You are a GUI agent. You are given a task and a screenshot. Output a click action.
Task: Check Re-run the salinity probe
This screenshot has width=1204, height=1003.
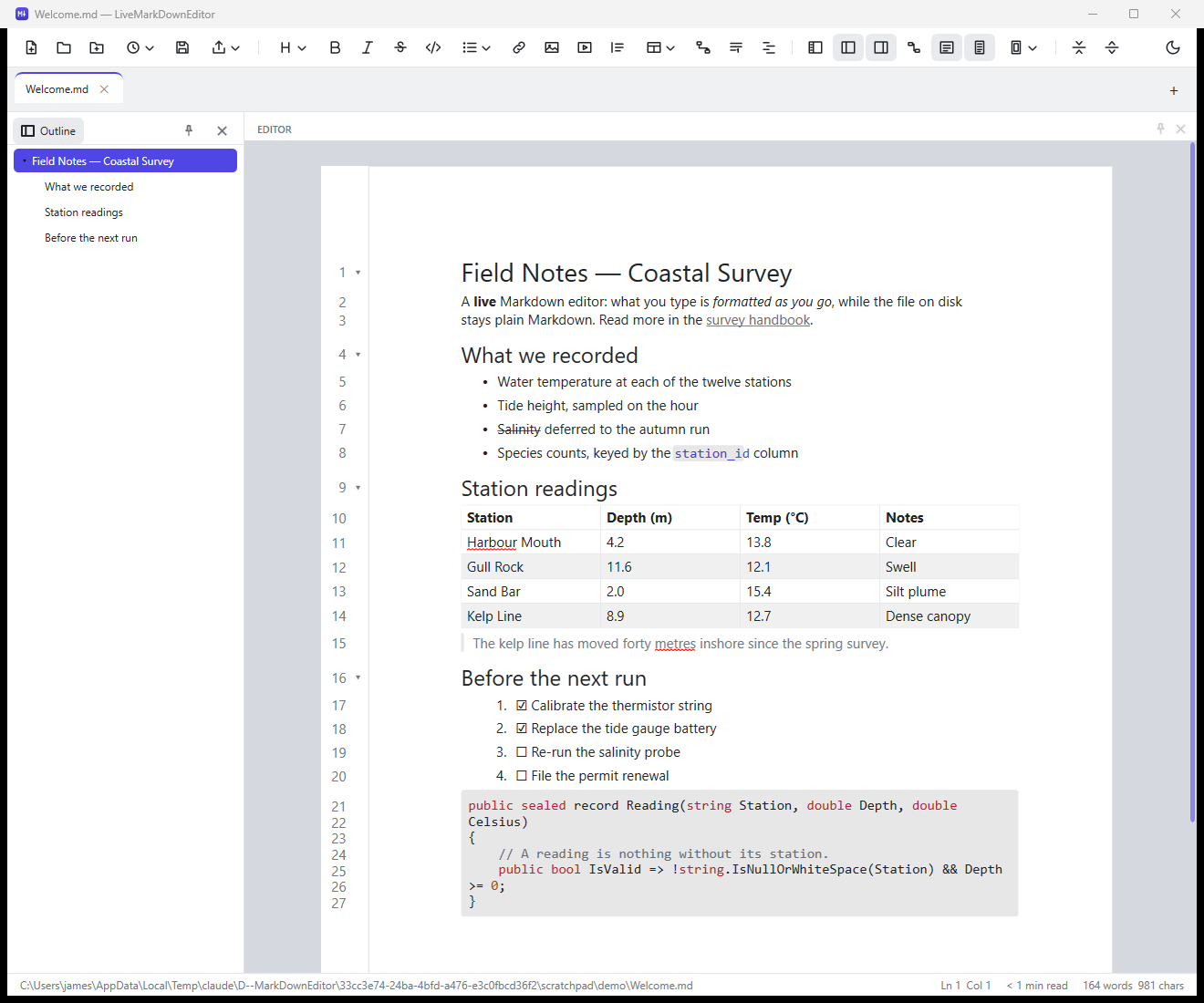pos(522,752)
